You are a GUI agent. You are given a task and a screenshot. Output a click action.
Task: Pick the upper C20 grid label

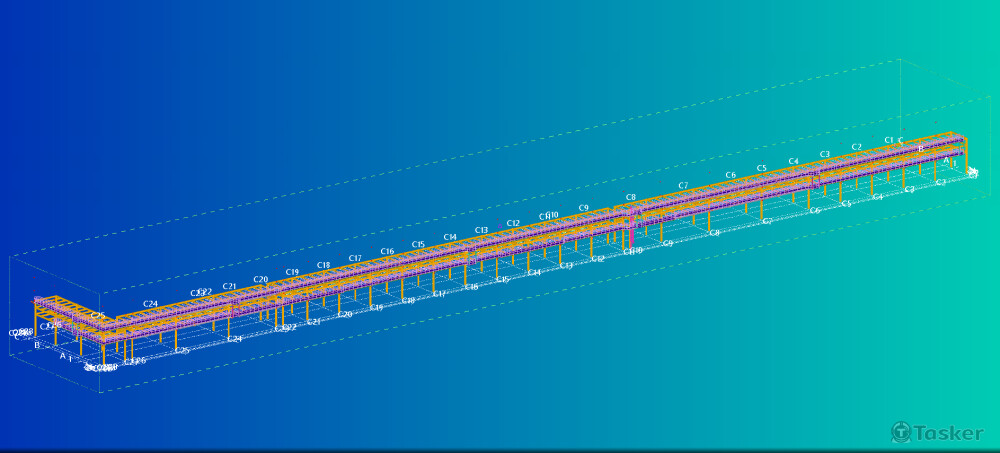click(260, 280)
